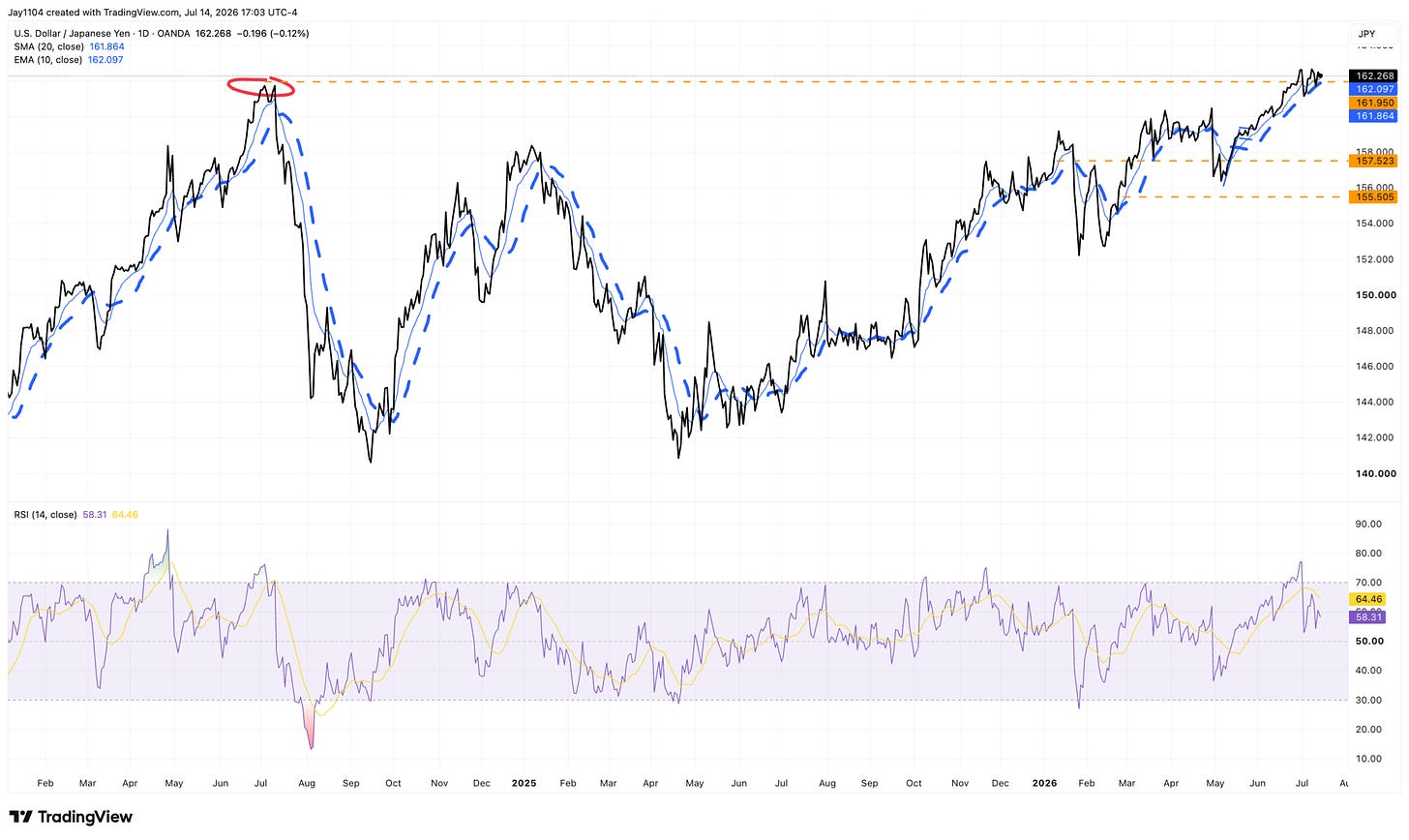1409x840 pixels.
Task: Click the 10.00 RSI axis label
Action: click(1368, 759)
